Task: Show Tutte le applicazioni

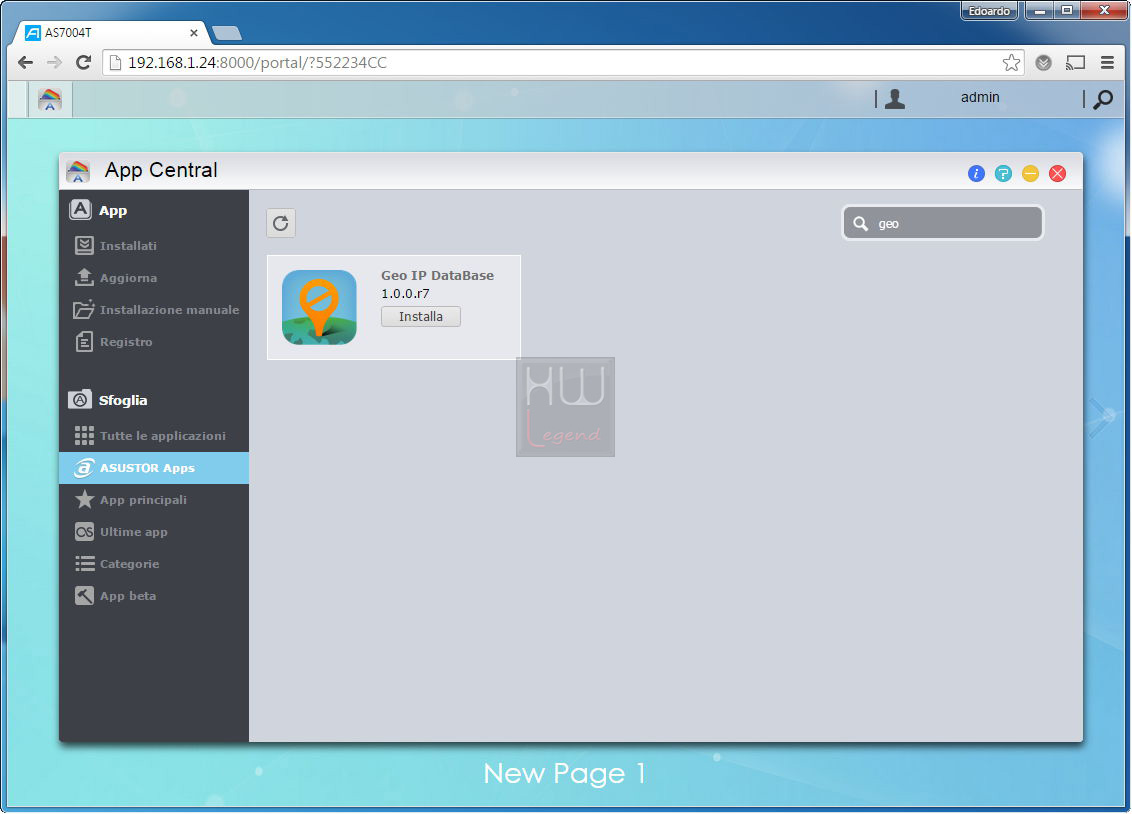Action: pyautogui.click(x=154, y=436)
